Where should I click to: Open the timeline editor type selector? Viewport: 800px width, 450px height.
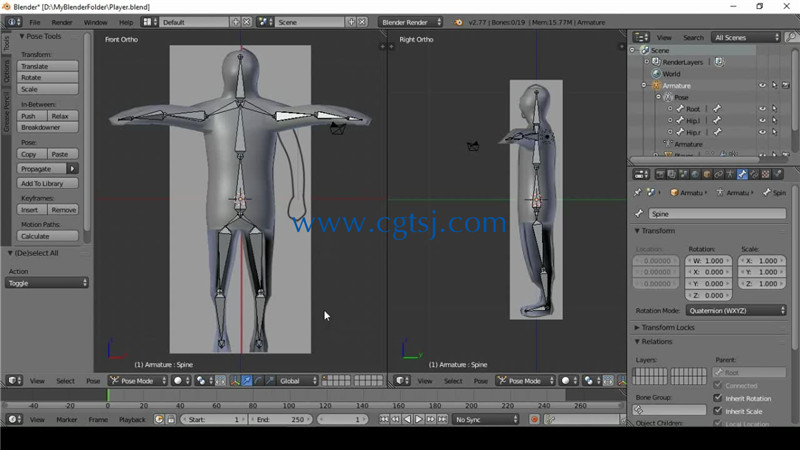(x=14, y=419)
